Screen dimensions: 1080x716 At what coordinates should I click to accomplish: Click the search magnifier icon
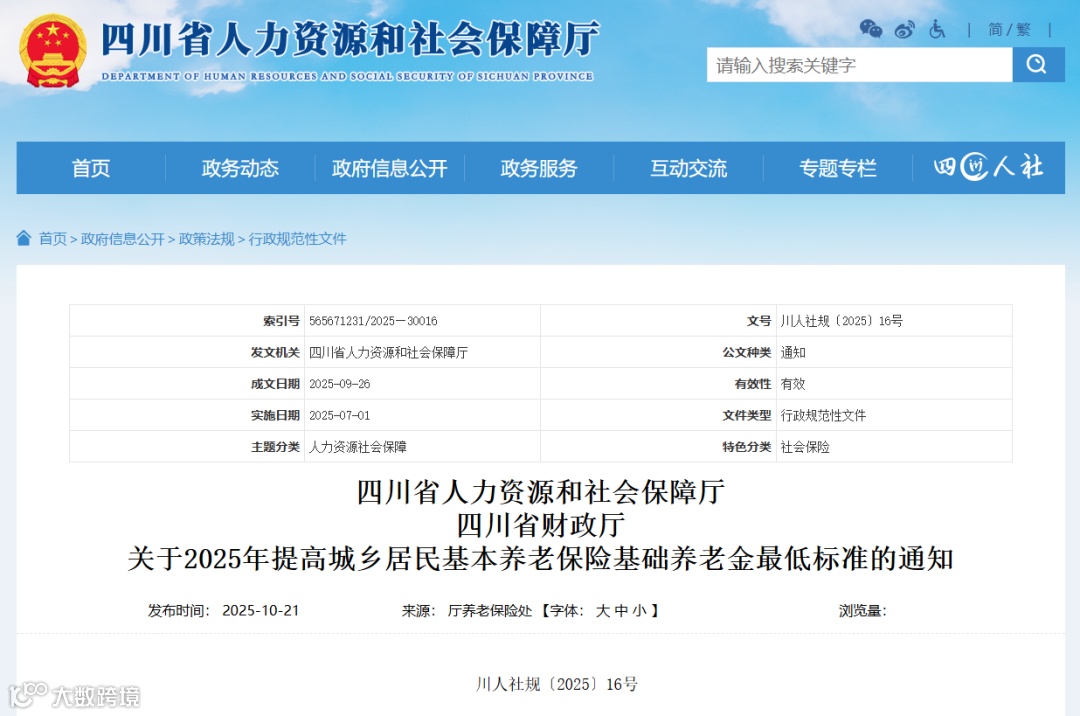pos(1037,65)
